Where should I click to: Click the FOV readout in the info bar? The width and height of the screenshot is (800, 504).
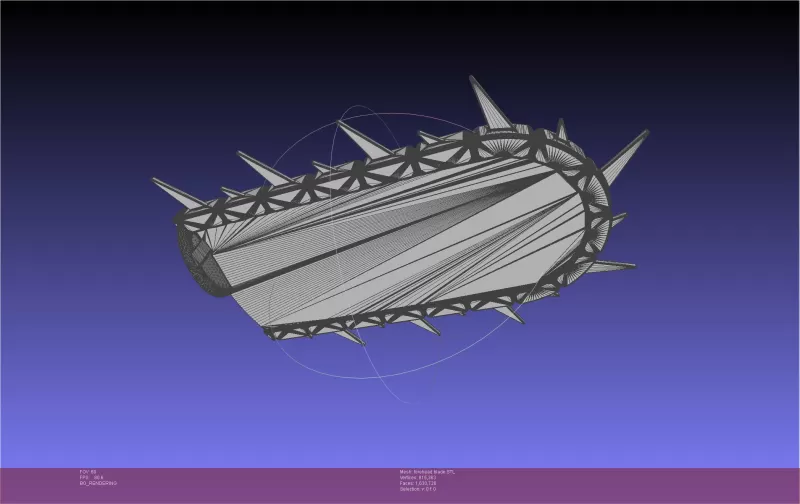pyautogui.click(x=88, y=472)
